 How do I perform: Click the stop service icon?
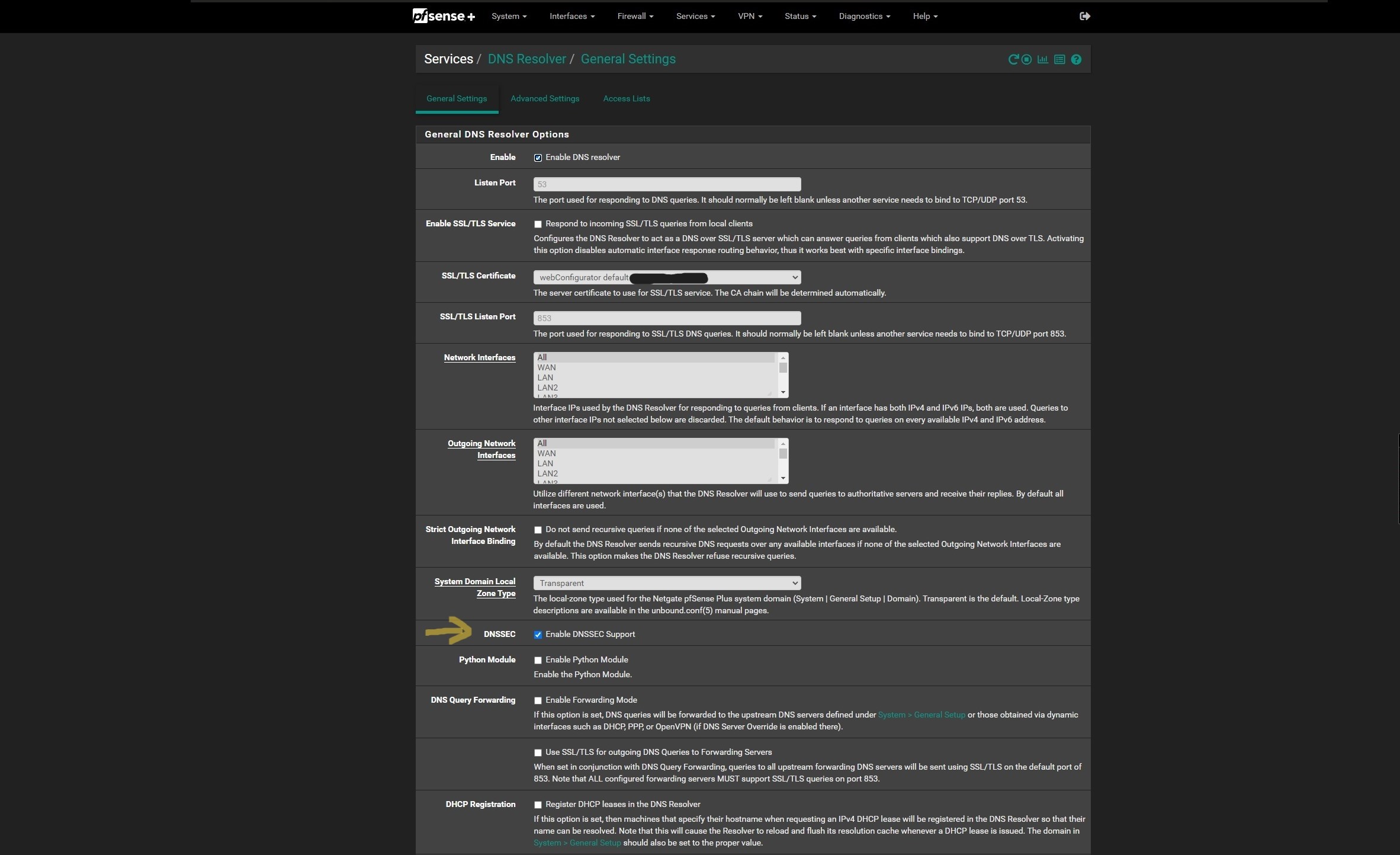[1027, 59]
